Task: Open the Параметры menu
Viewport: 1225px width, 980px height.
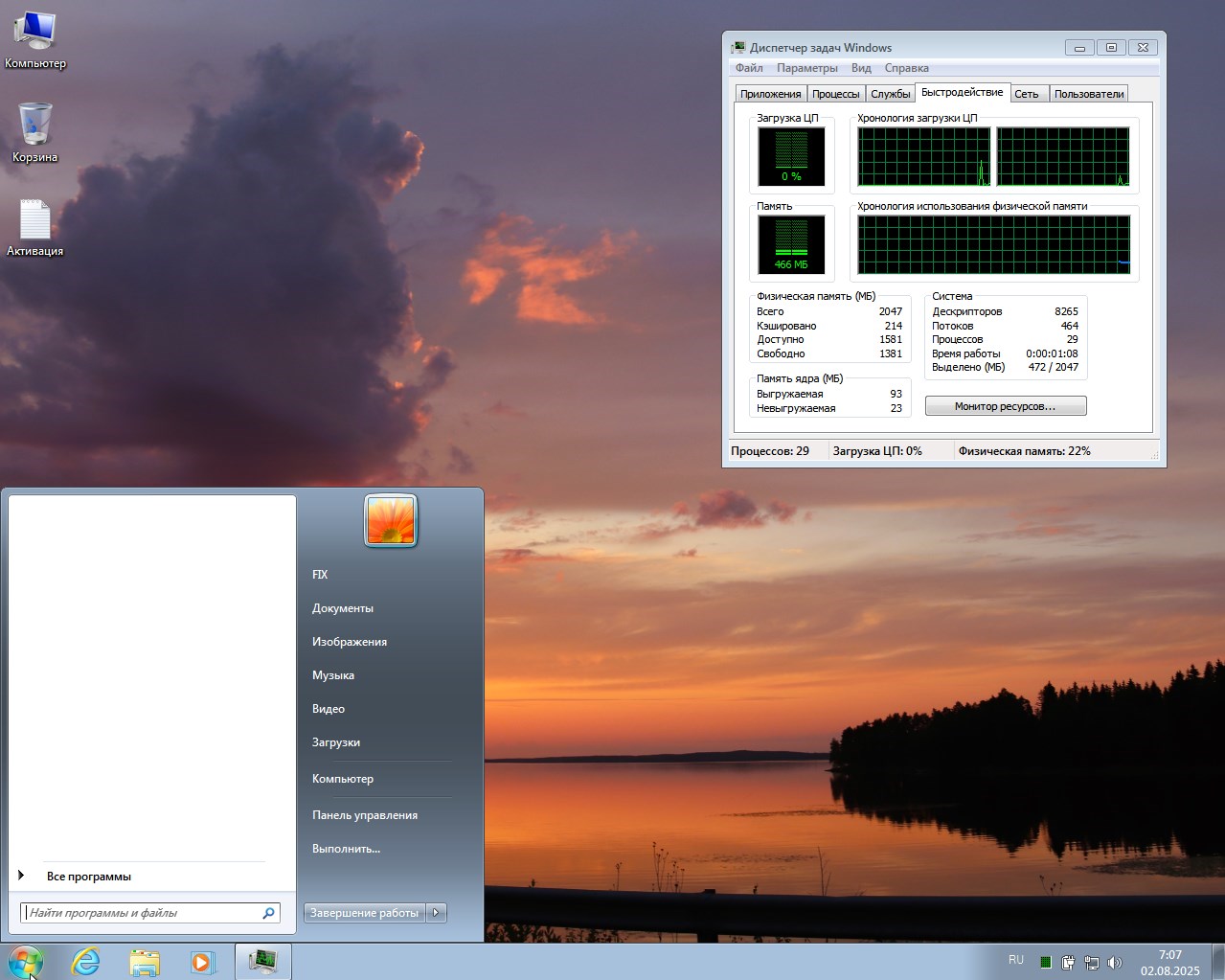Action: click(x=806, y=68)
